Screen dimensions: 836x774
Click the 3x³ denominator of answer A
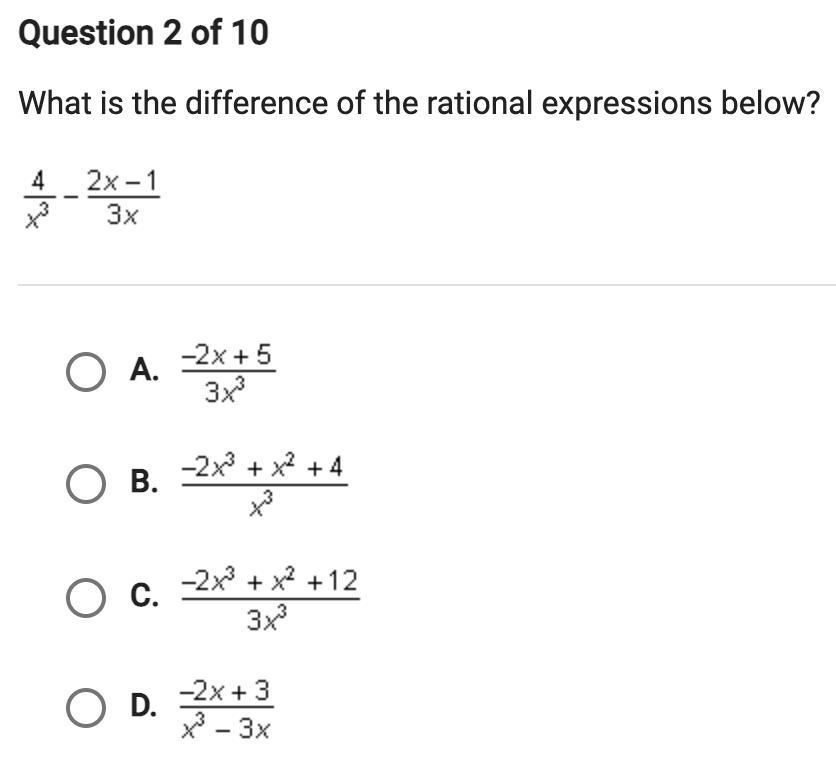pos(226,390)
